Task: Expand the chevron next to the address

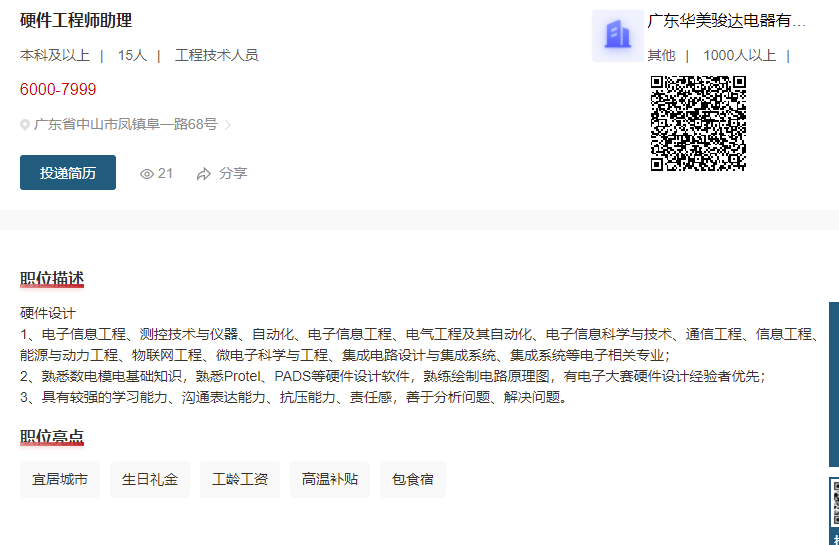Action: click(x=228, y=125)
